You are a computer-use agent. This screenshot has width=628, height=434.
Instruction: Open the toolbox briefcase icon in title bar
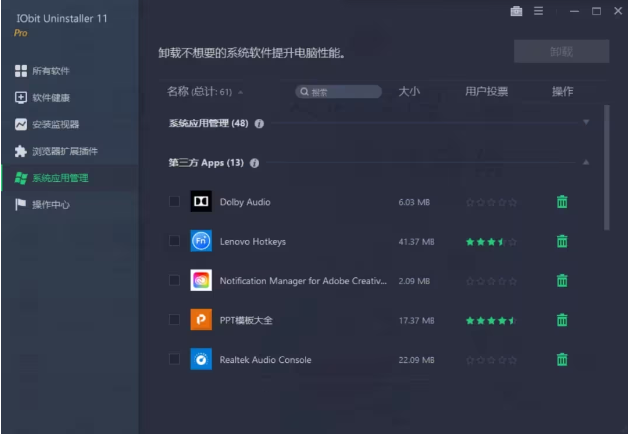click(x=516, y=11)
